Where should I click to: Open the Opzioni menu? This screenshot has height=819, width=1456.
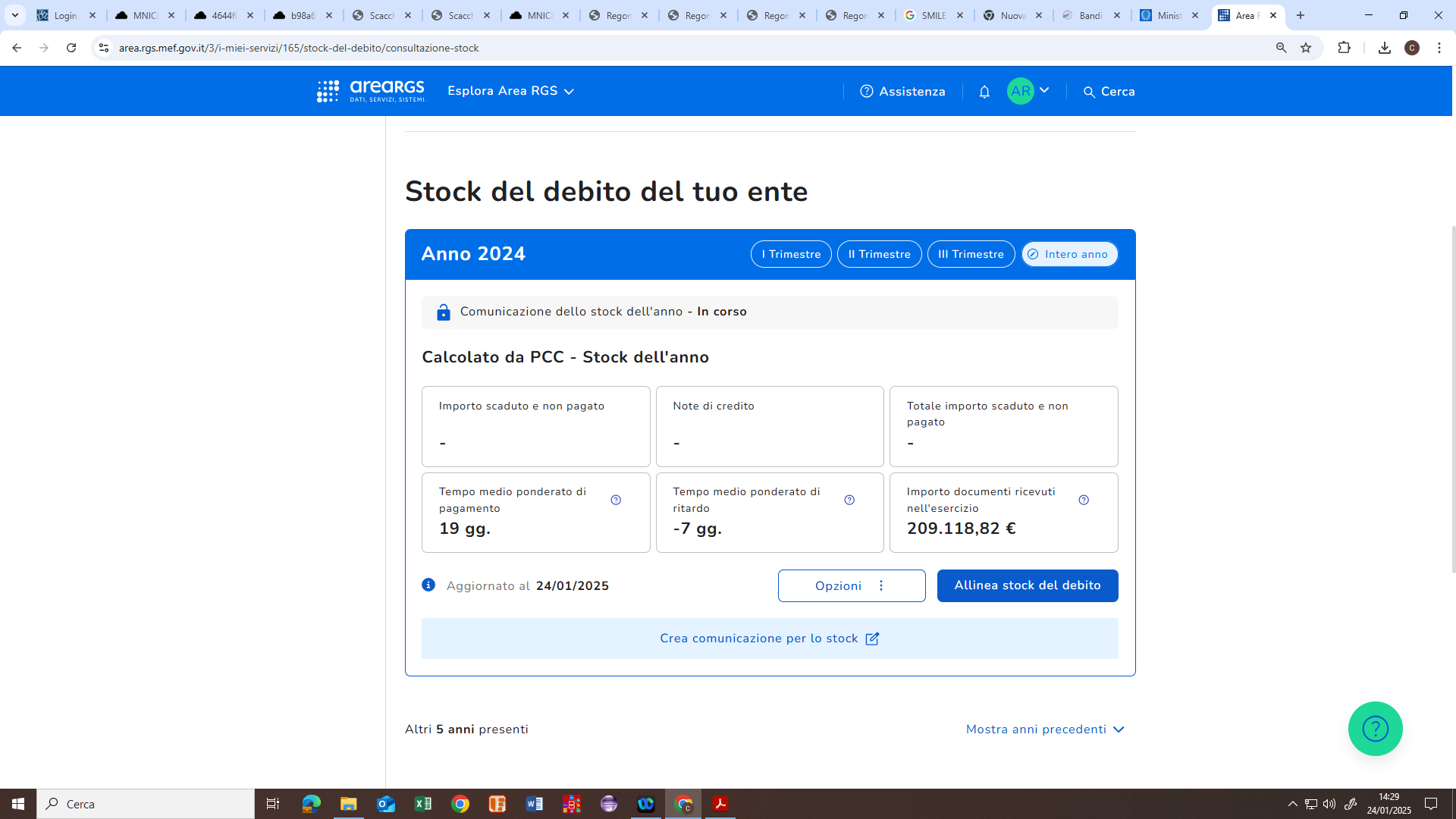coord(851,585)
